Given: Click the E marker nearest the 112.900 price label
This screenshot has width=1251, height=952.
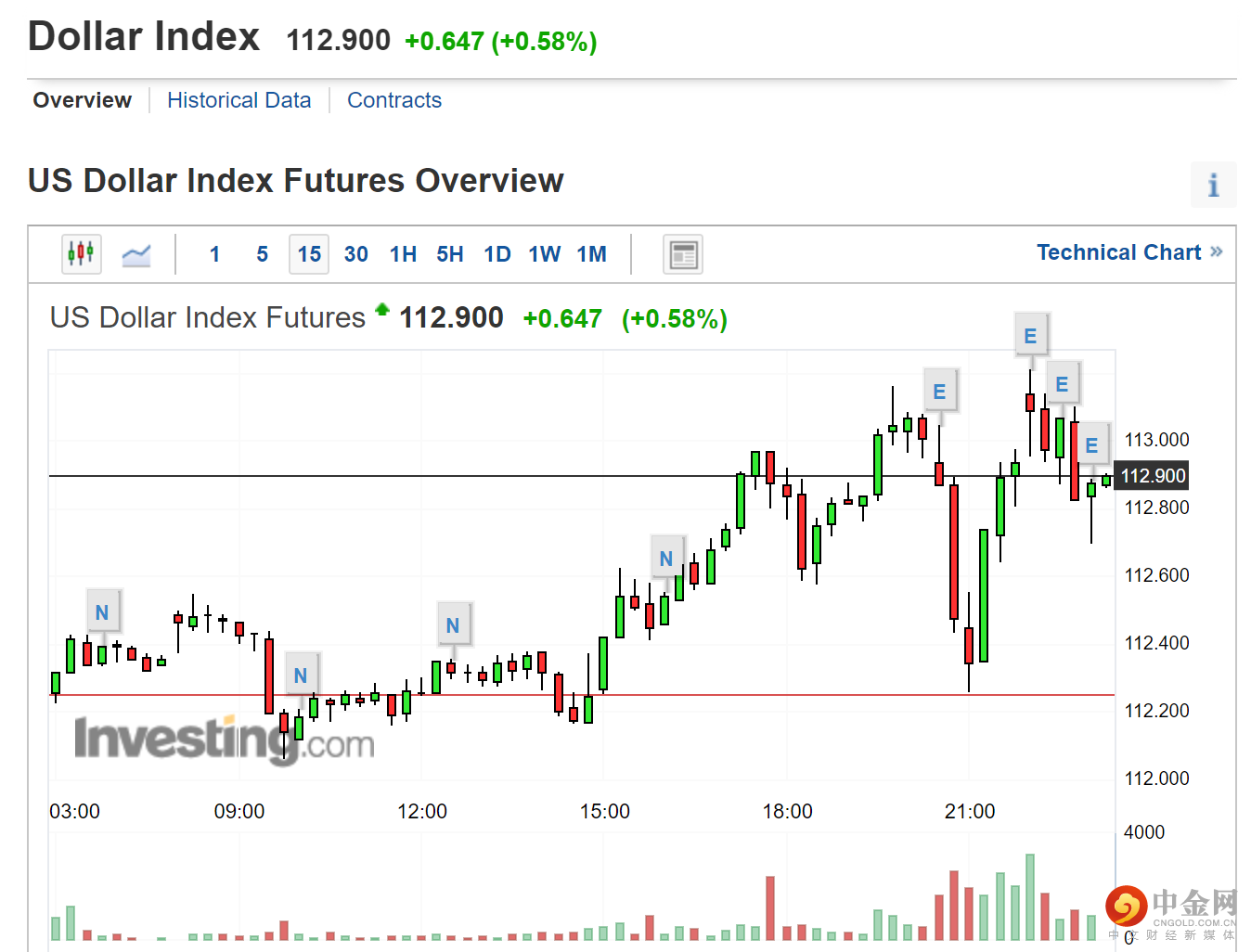Looking at the screenshot, I should (x=1091, y=445).
